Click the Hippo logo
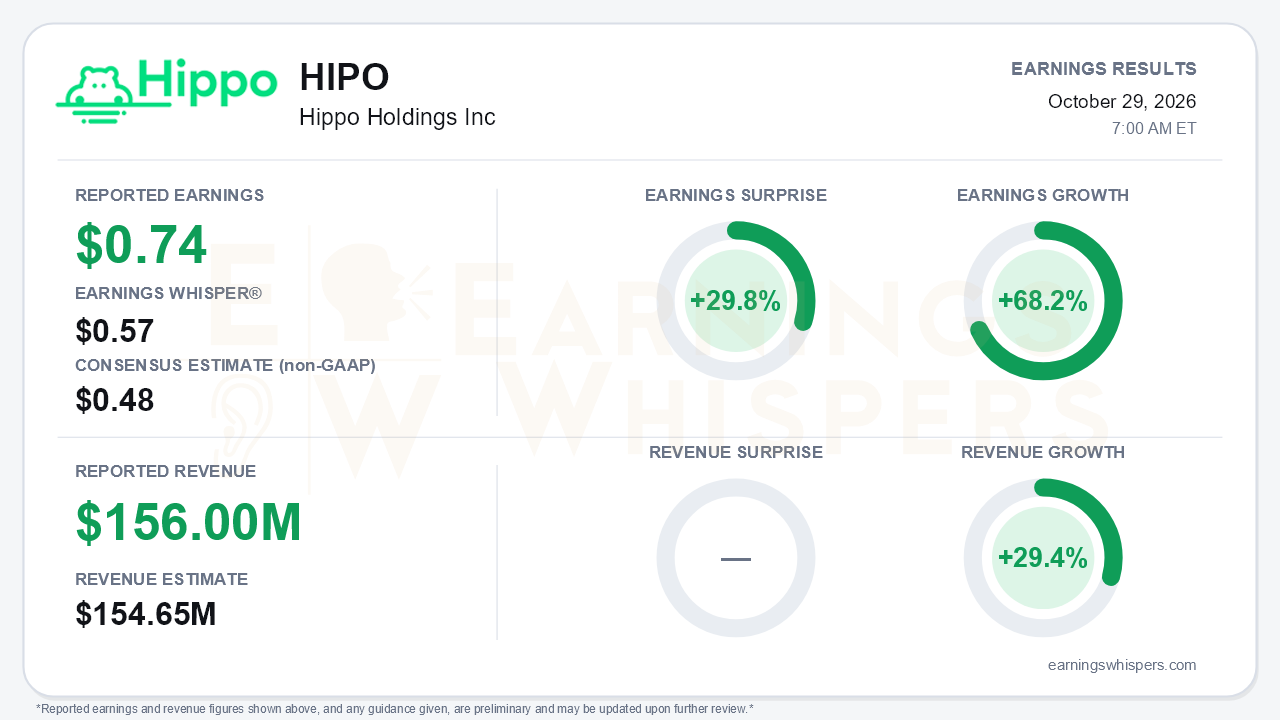Viewport: 1280px width, 720px height. coord(166,90)
